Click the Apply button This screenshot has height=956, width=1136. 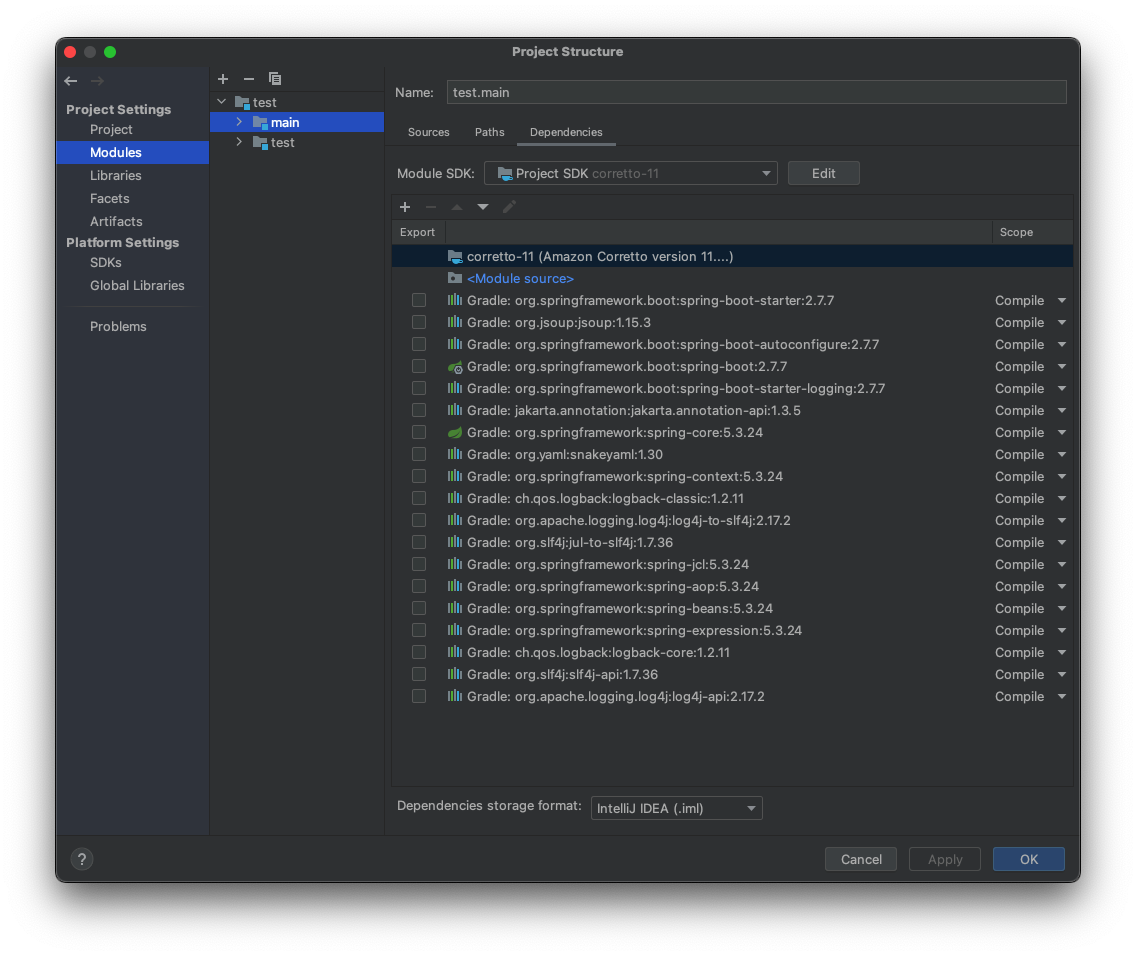click(x=945, y=859)
